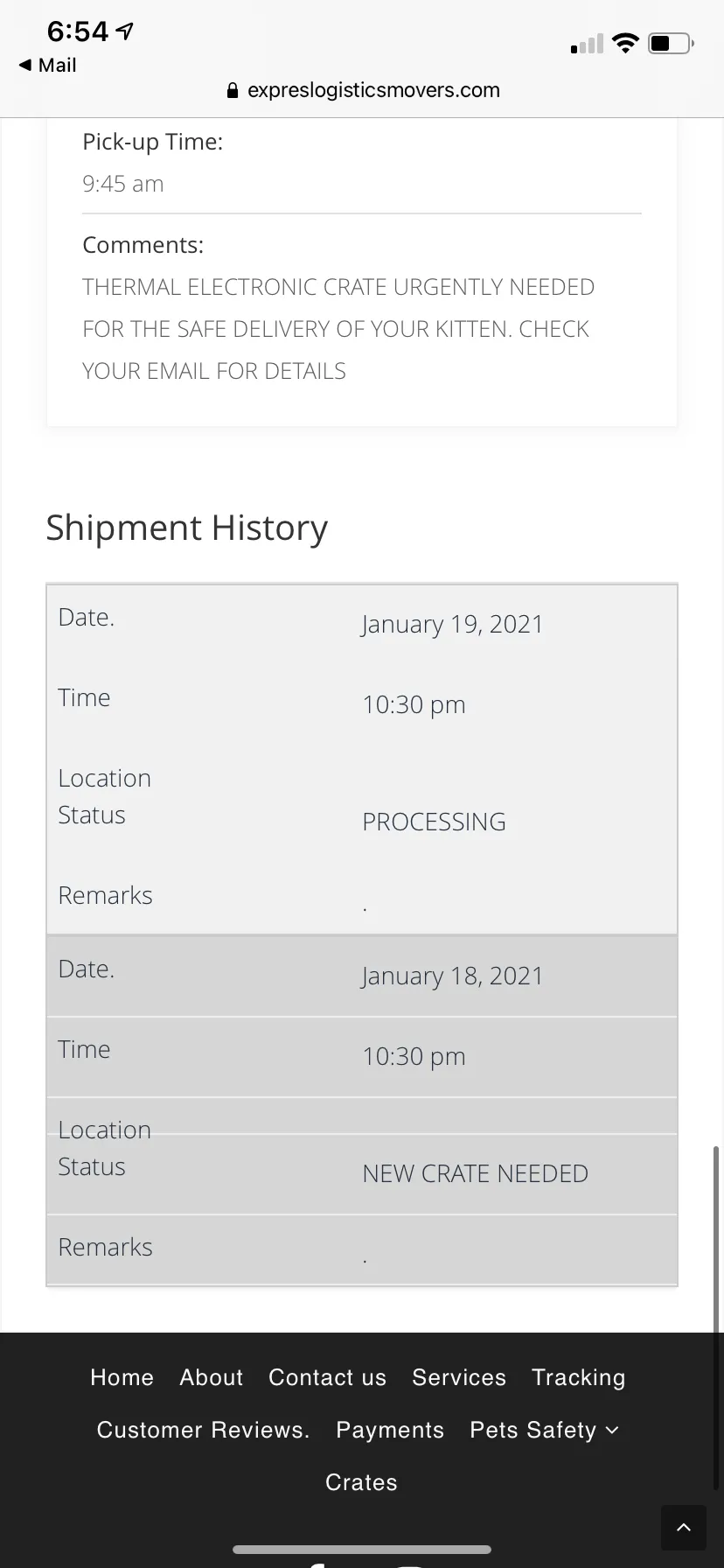Tap the back arrow to Mail
The width and height of the screenshot is (724, 1568).
click(x=24, y=65)
